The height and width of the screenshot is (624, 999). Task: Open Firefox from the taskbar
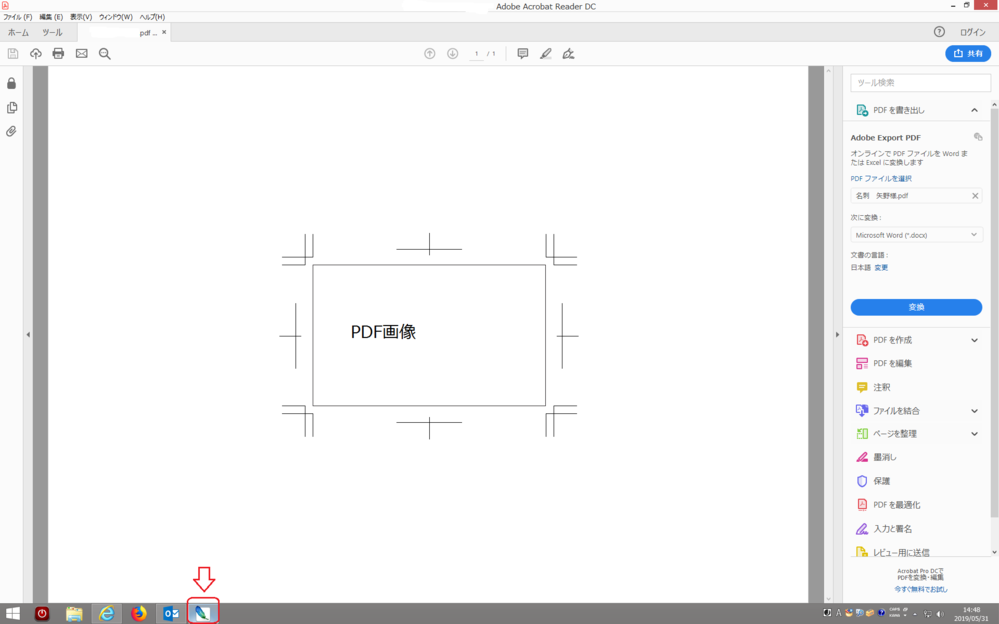pyautogui.click(x=139, y=613)
